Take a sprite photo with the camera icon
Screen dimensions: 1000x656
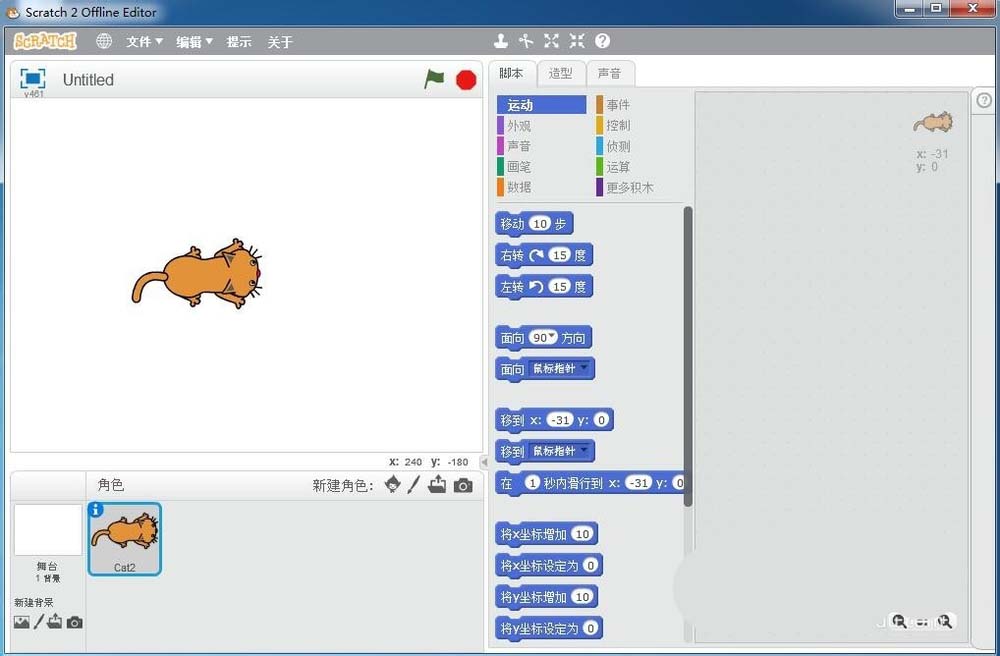pyautogui.click(x=461, y=486)
